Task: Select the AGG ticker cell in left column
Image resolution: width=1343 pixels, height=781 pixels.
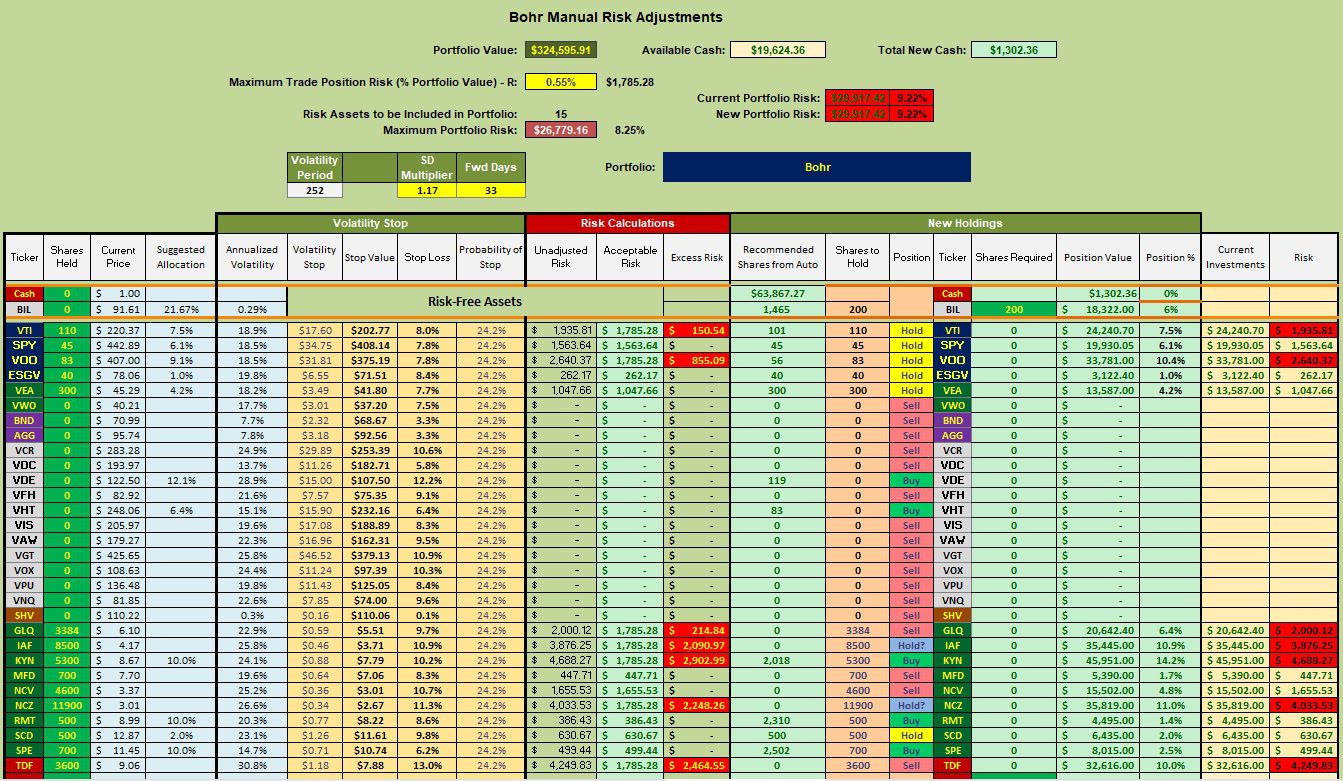Action: tap(22, 435)
